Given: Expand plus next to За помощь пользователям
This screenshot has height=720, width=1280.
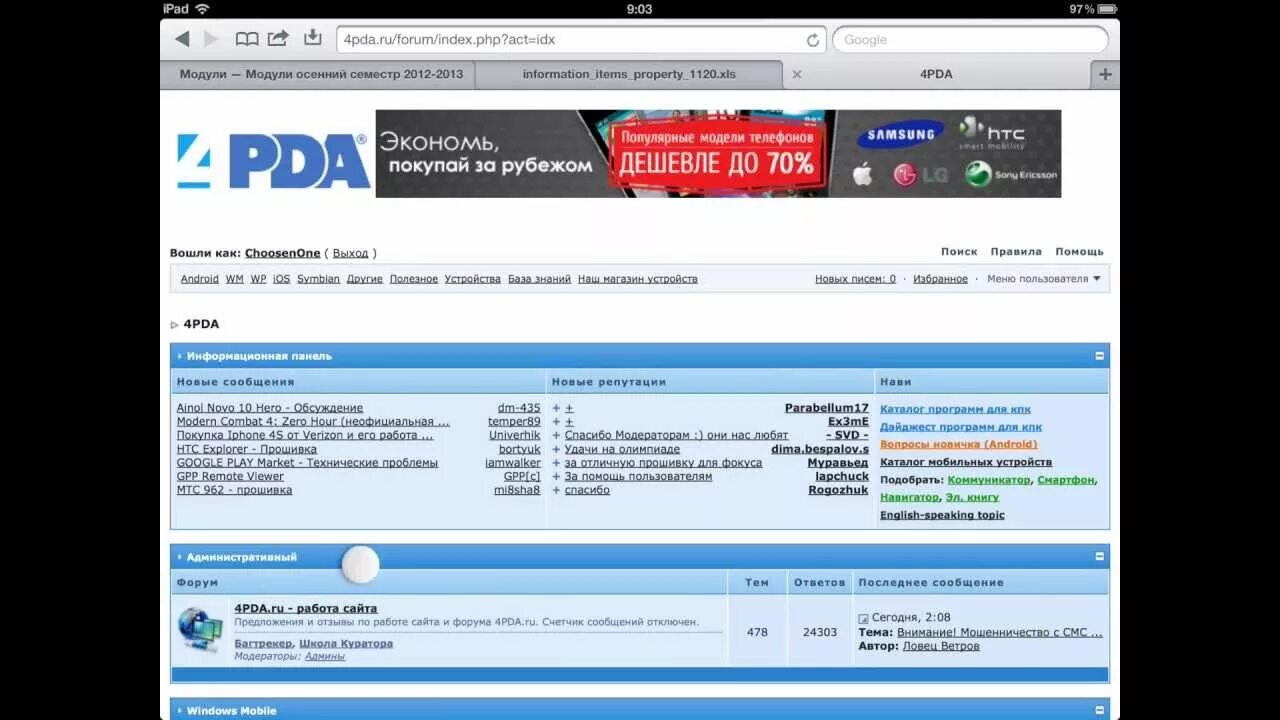Looking at the screenshot, I should coord(556,476).
